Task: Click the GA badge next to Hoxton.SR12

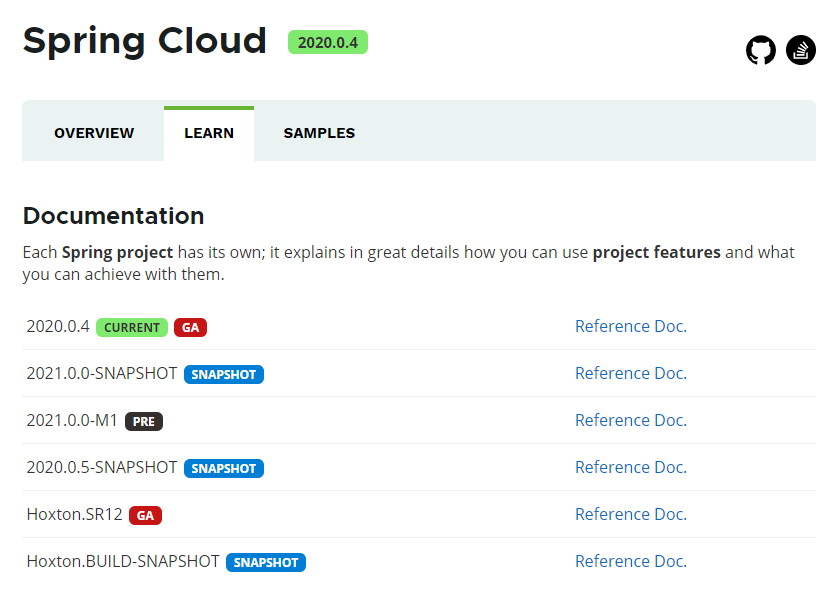Action: 145,515
